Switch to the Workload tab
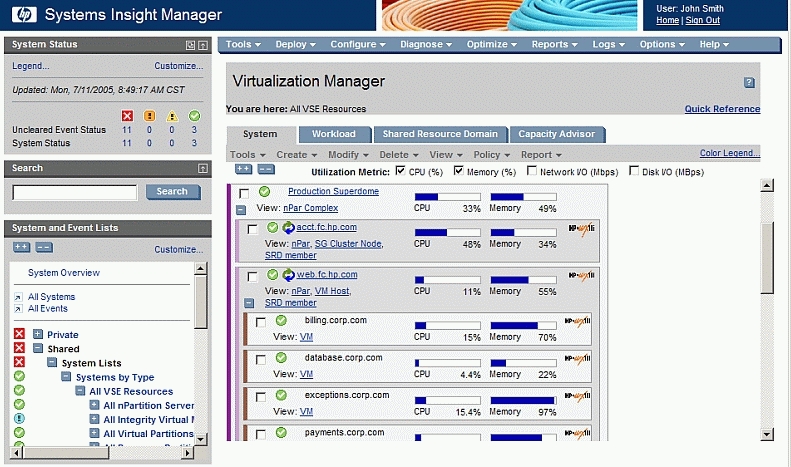Screen dimensions: 791x467 click(334, 134)
